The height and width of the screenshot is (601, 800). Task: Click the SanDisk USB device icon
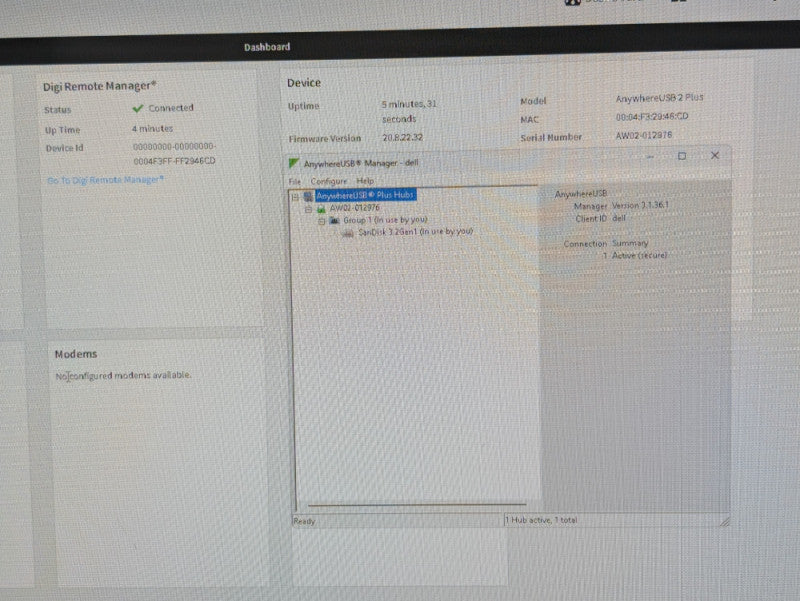347,233
